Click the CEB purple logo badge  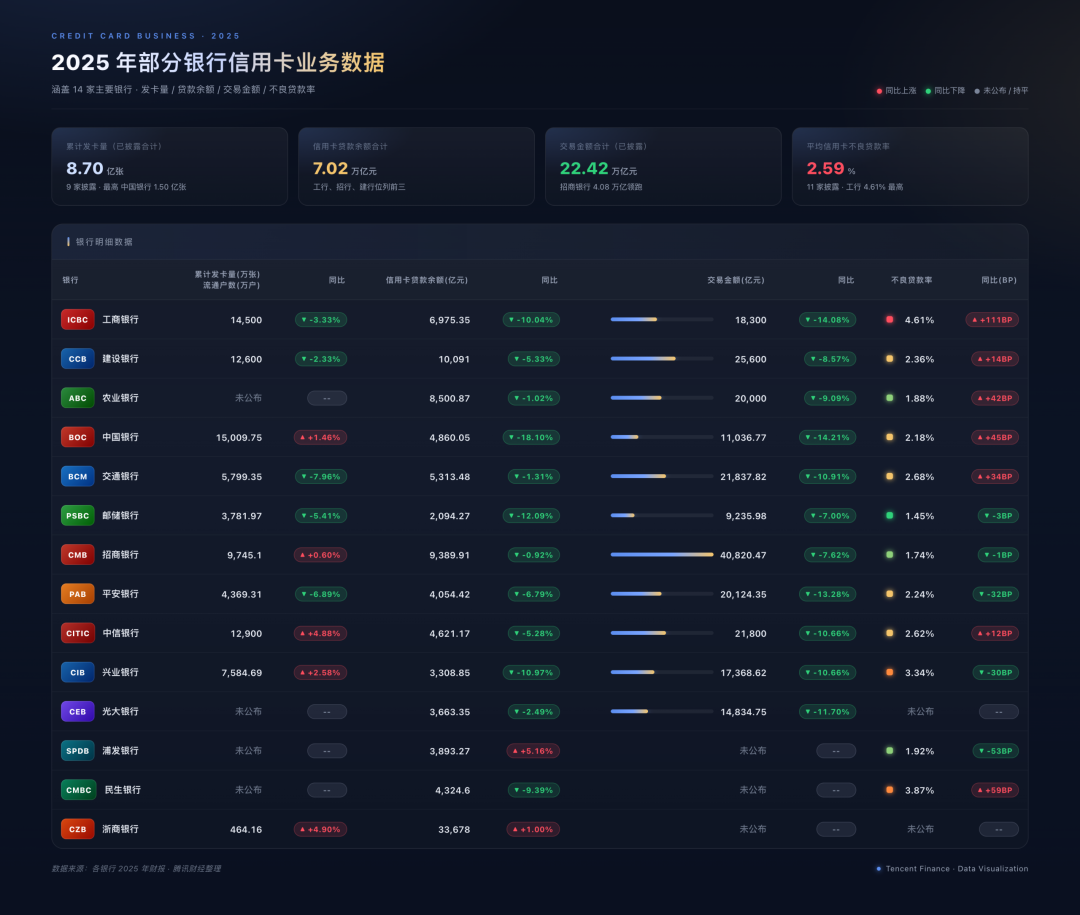pyautogui.click(x=78, y=712)
